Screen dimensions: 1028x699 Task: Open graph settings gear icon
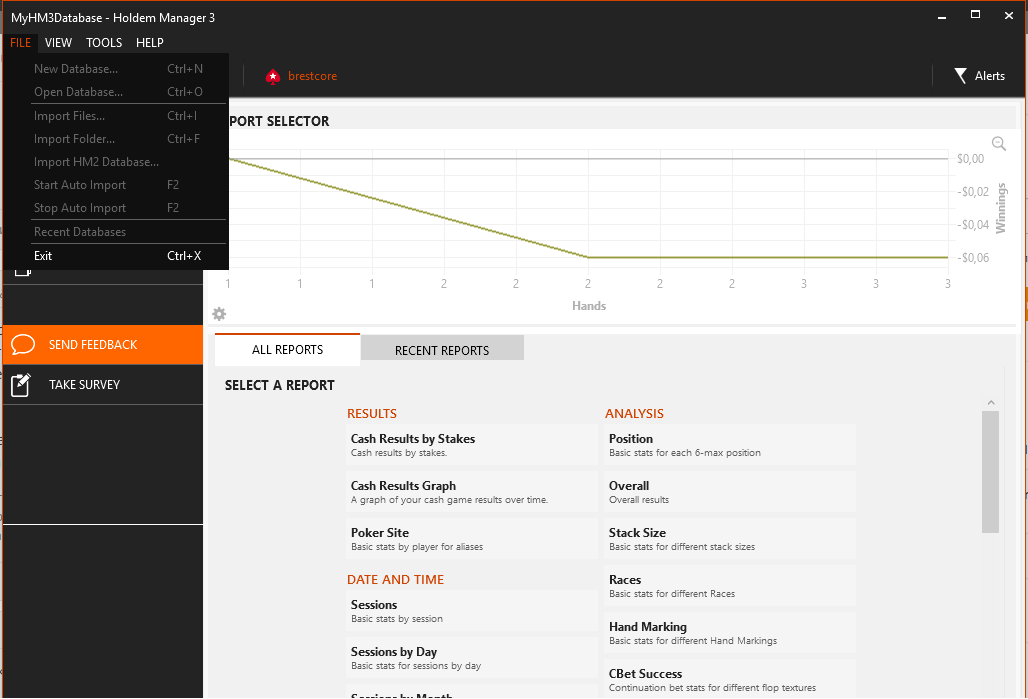pos(219,314)
